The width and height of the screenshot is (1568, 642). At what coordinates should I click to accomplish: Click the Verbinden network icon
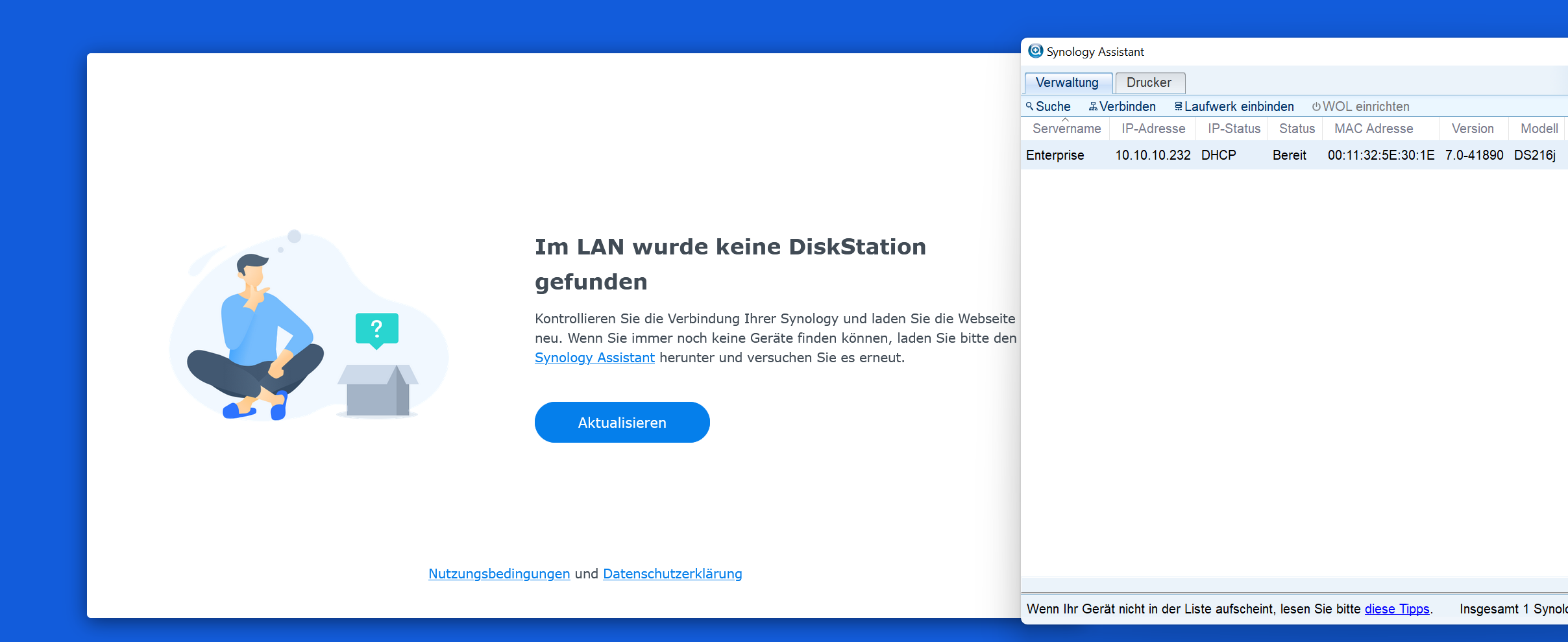tap(1093, 106)
